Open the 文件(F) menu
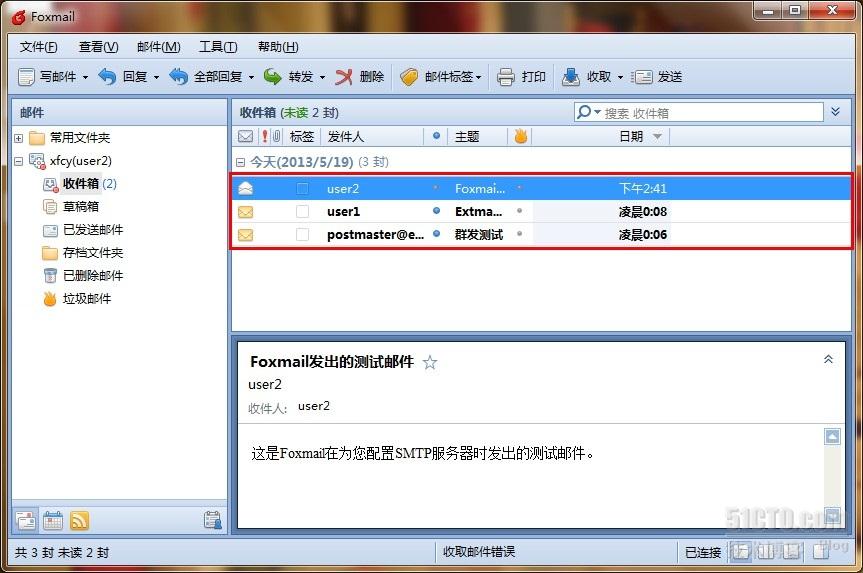 pyautogui.click(x=39, y=47)
